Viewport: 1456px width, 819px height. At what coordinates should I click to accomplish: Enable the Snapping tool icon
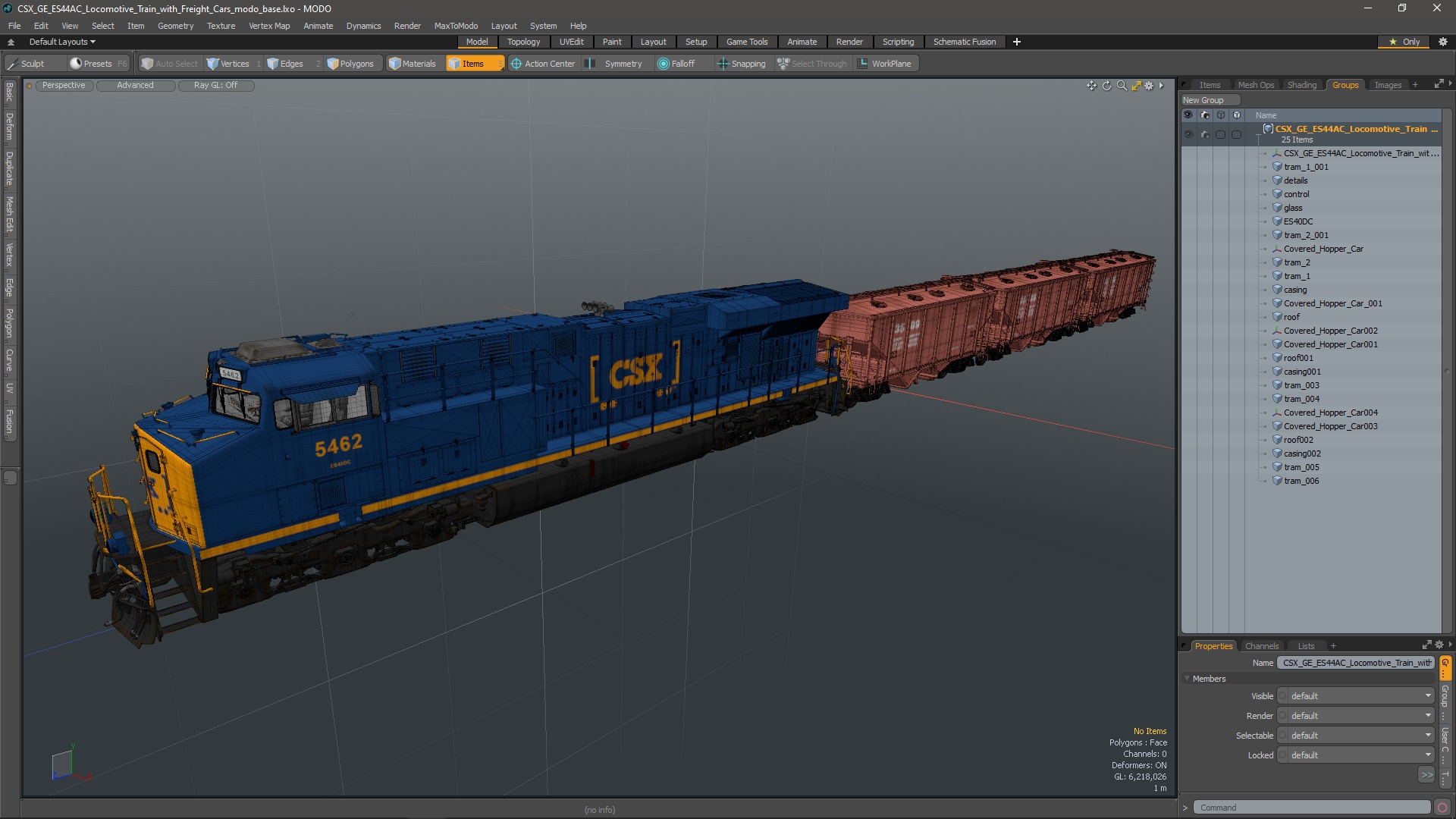coord(723,64)
